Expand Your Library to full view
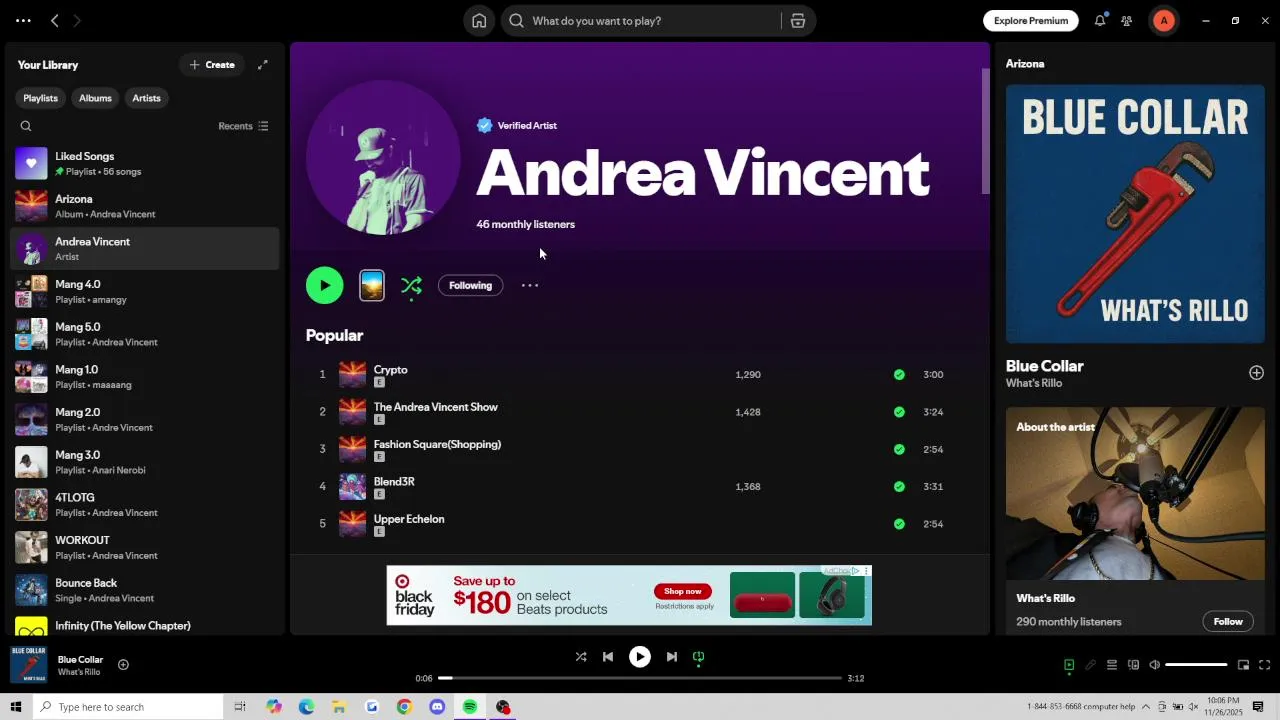1280x720 pixels. tap(263, 65)
